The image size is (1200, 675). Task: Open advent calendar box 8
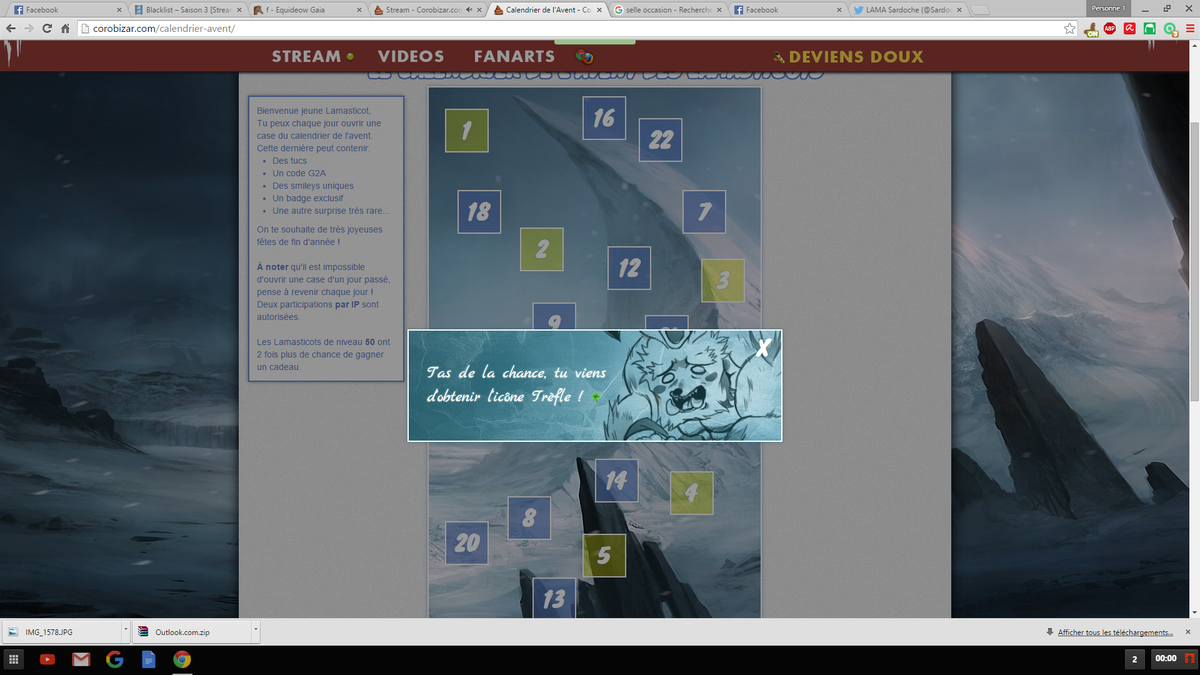point(529,518)
